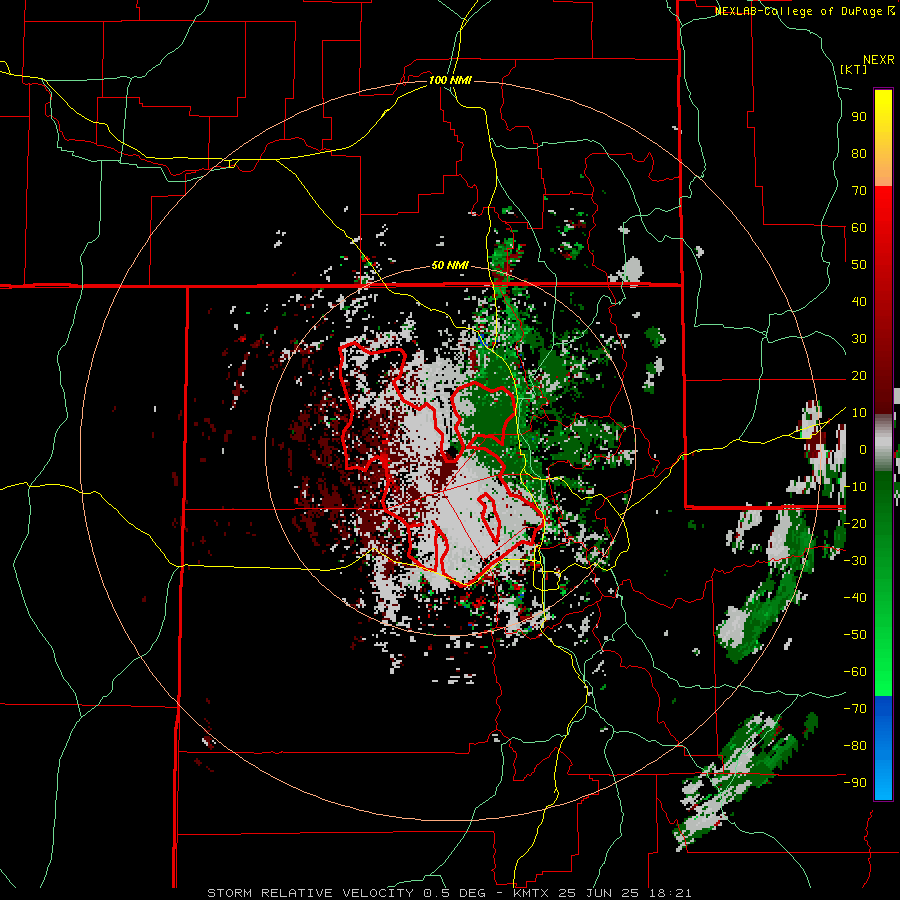Screen dimensions: 900x900
Task: Click the 50 value on the velocity scale
Action: tap(859, 265)
